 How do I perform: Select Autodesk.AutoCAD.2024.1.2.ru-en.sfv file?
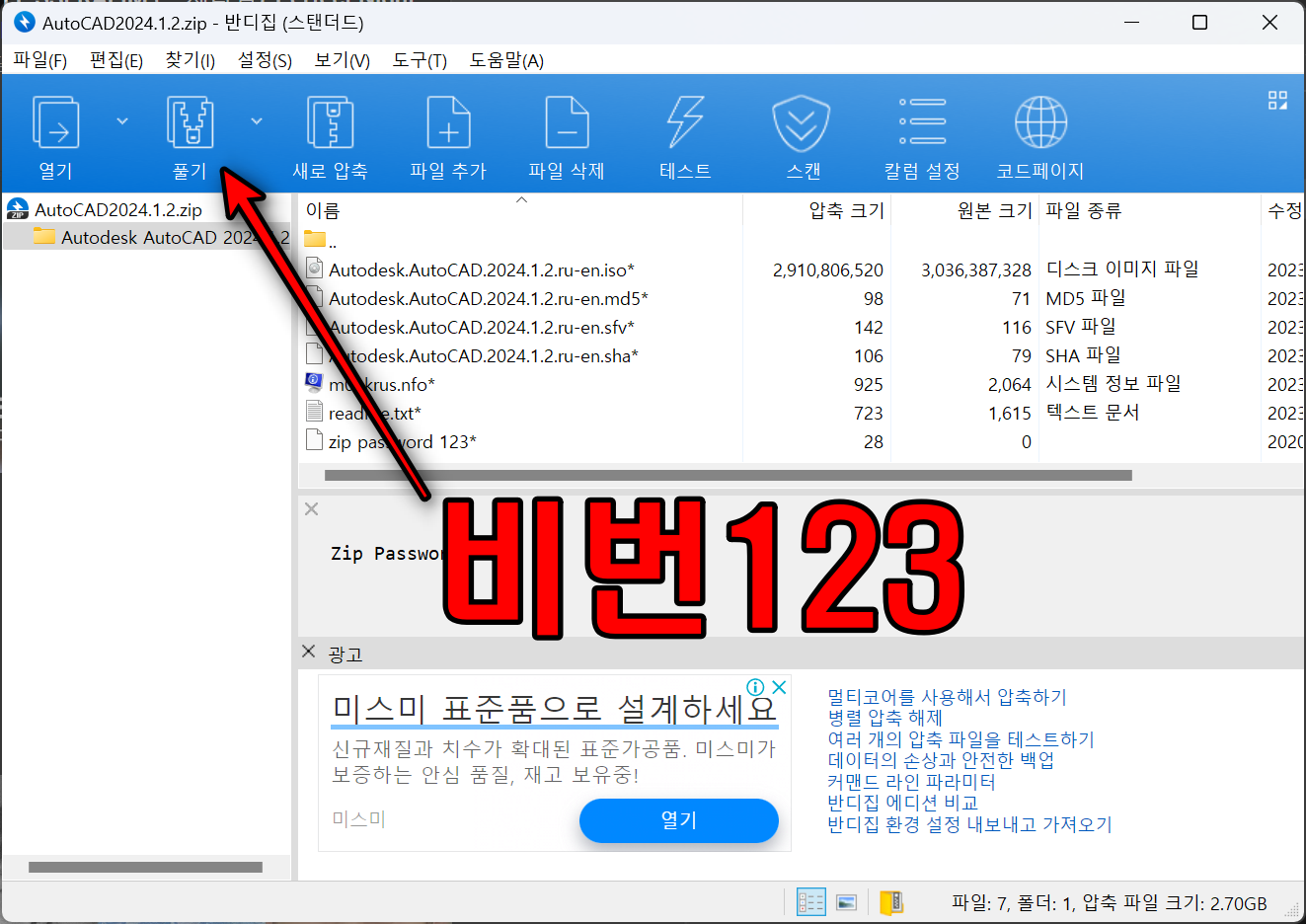coord(482,327)
